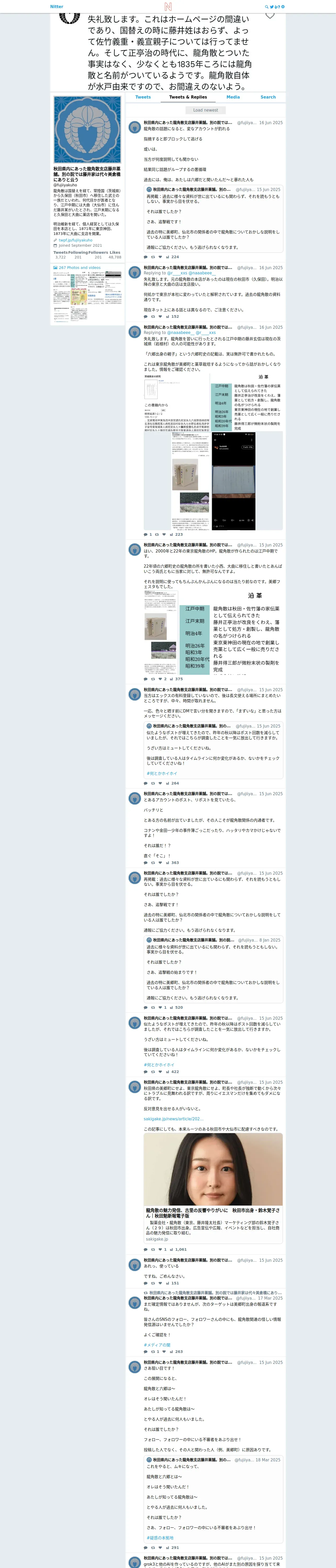Open the Nitter home link at top left
Viewport: 336px width, 1568px height.
(x=57, y=7)
